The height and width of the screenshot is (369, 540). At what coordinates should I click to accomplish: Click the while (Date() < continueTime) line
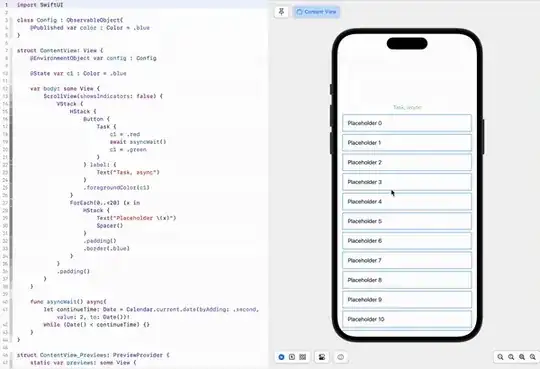[96, 325]
